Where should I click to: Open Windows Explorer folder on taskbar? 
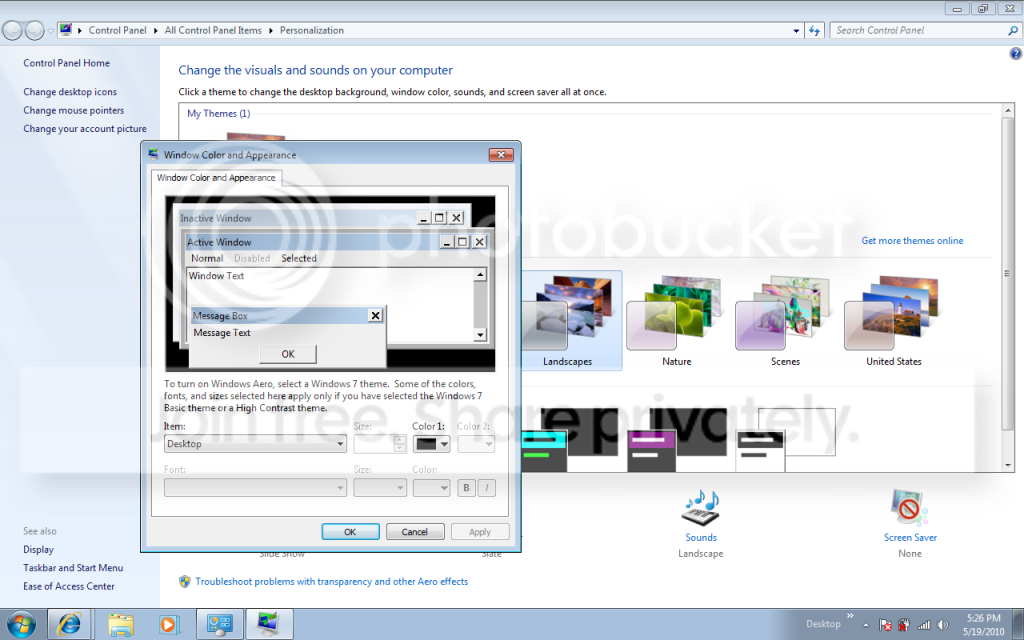[x=121, y=624]
